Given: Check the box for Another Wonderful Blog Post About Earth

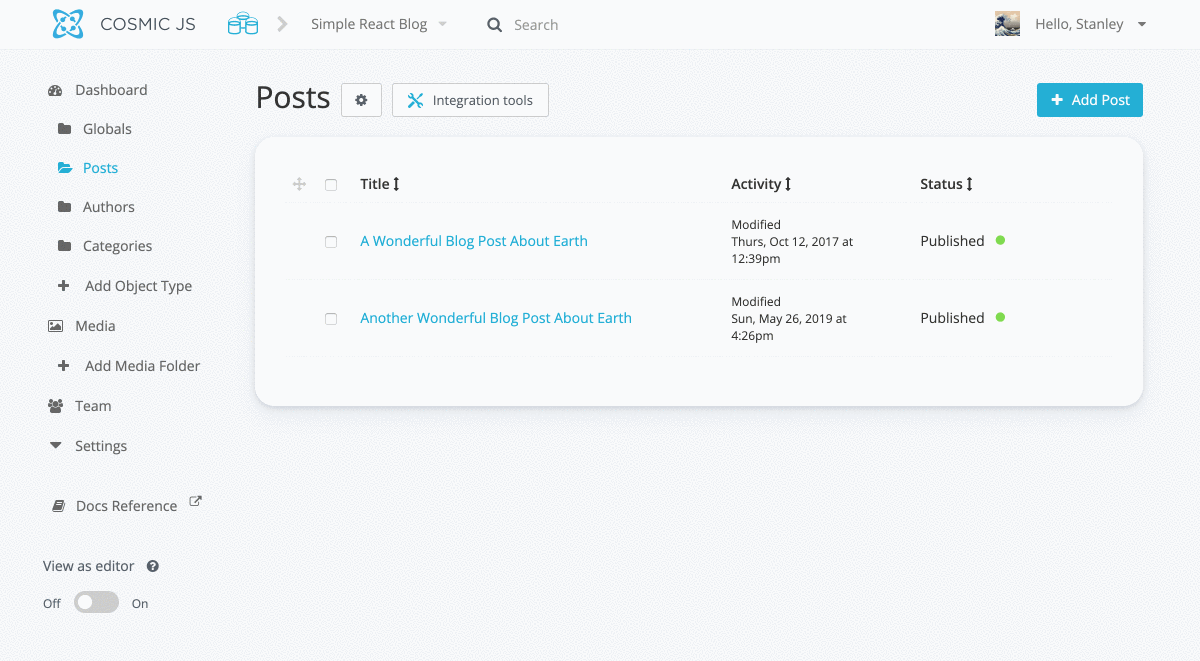Looking at the screenshot, I should pyautogui.click(x=331, y=319).
